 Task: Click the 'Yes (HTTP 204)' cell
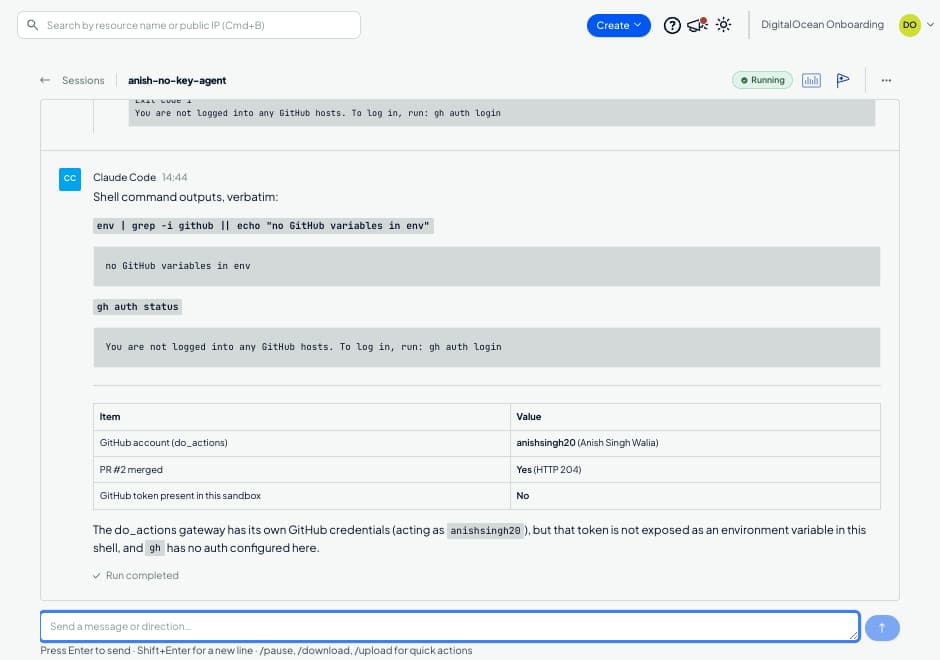click(695, 469)
